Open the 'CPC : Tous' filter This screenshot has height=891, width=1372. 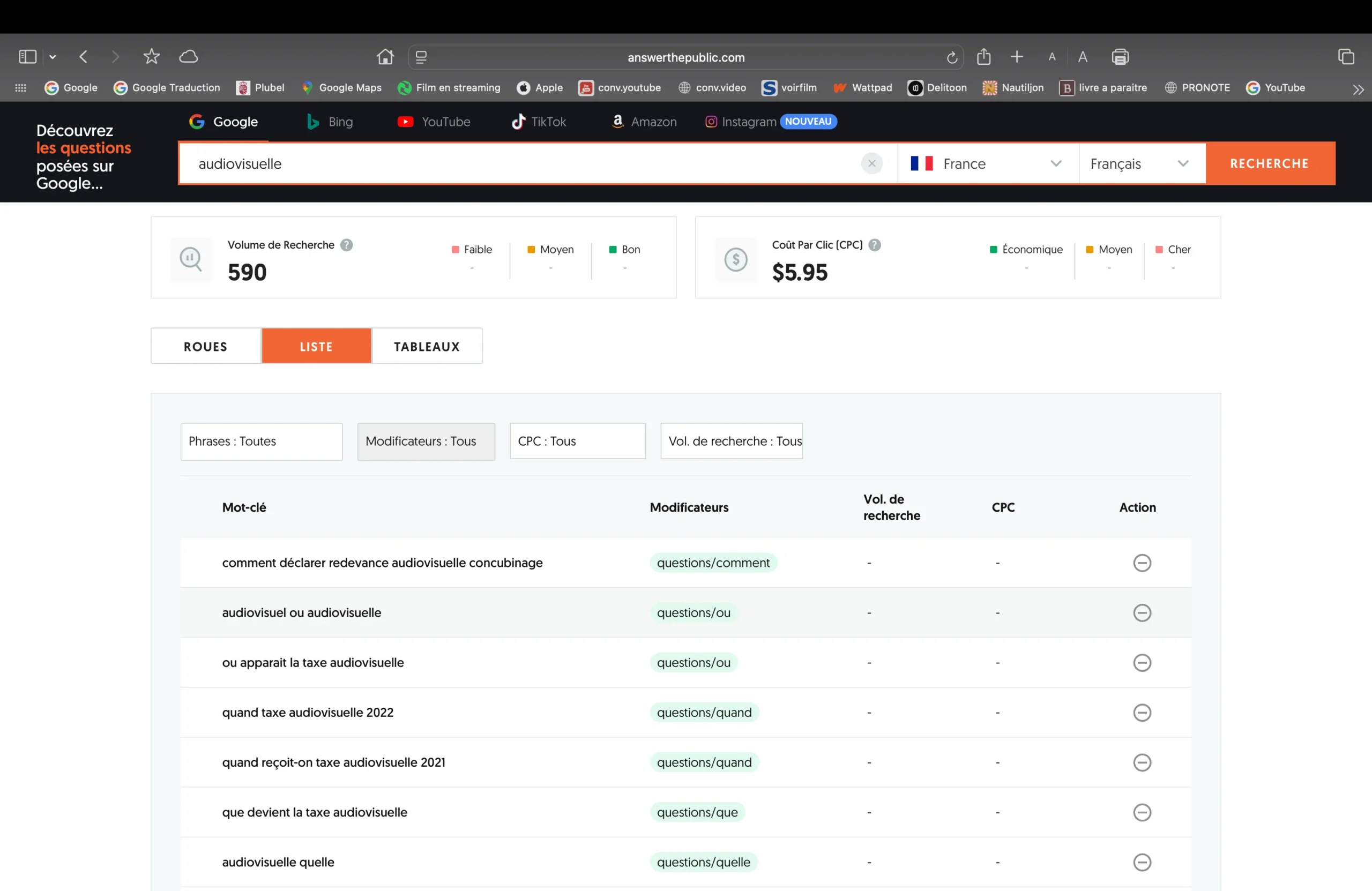coord(577,441)
